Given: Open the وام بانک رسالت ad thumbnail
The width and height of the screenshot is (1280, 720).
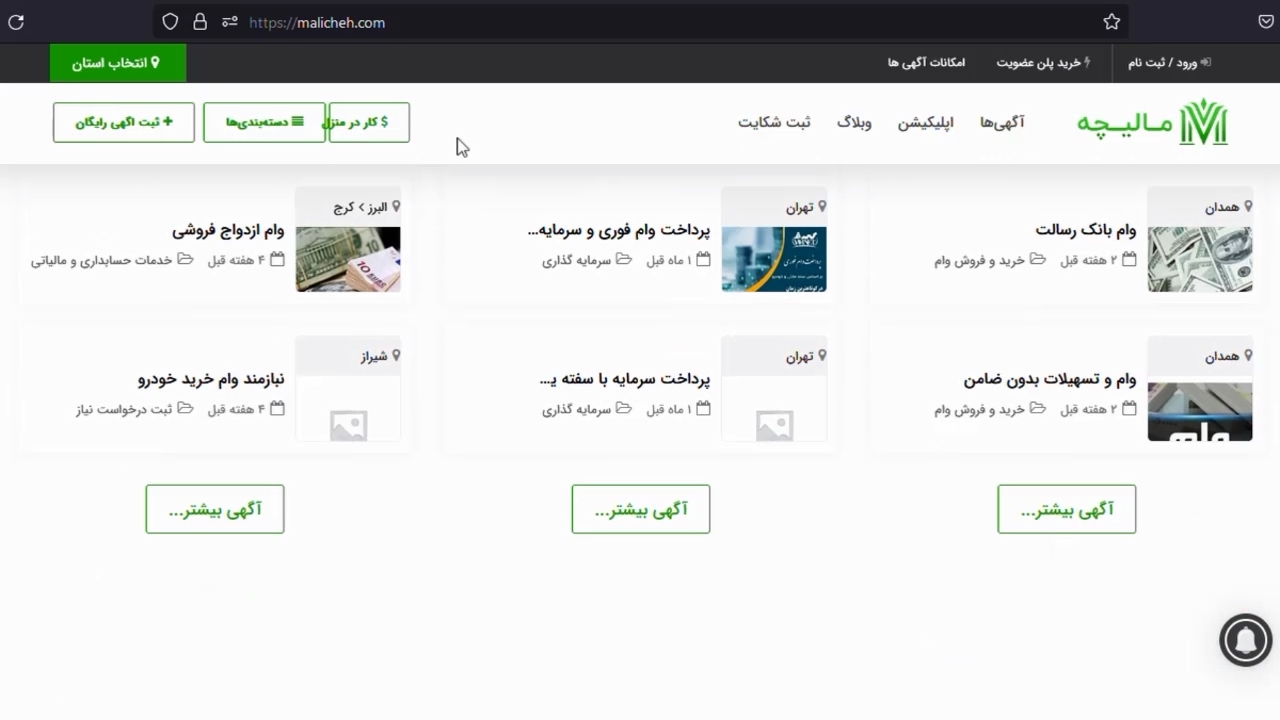Looking at the screenshot, I should point(1199,259).
